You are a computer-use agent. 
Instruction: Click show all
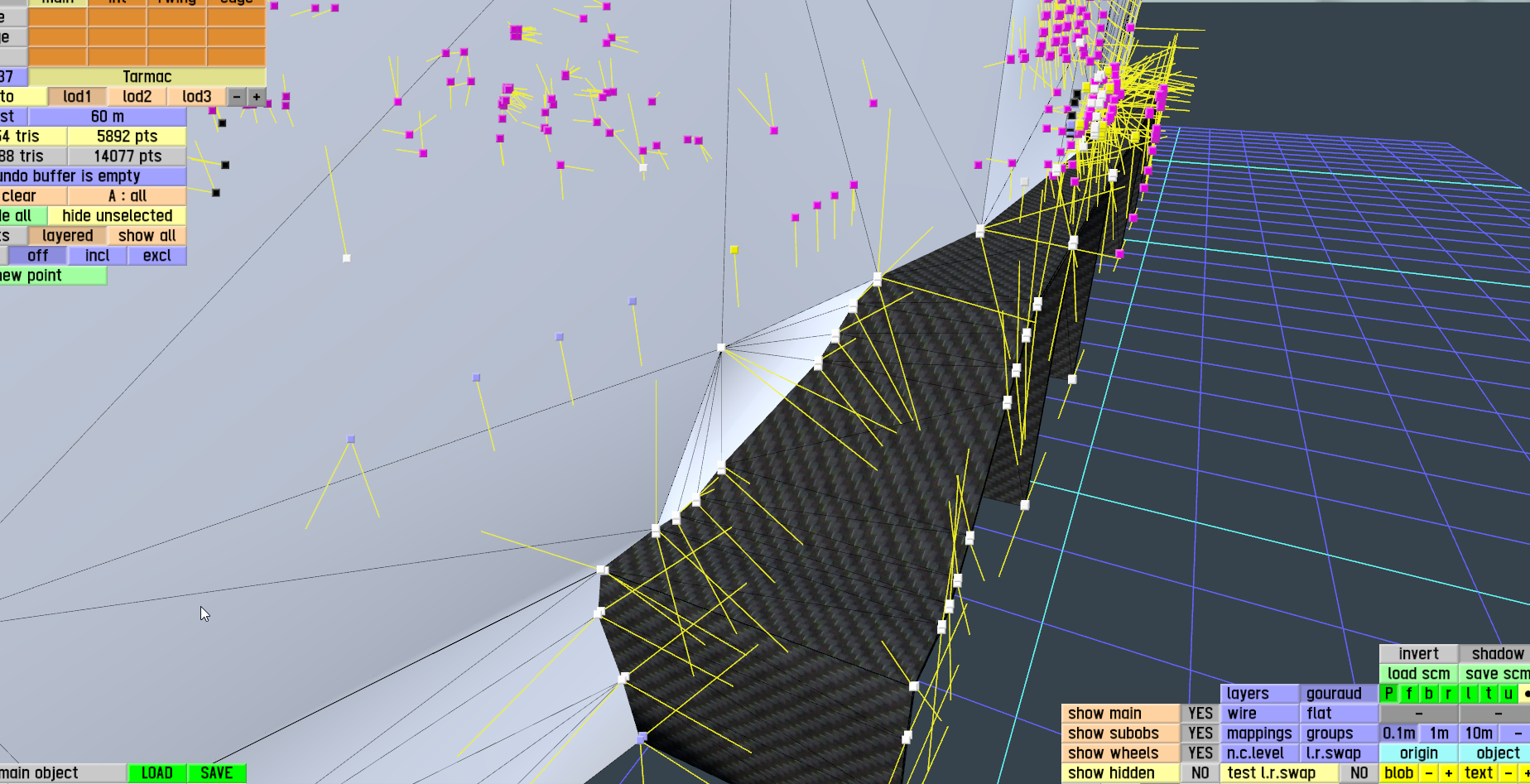147,236
